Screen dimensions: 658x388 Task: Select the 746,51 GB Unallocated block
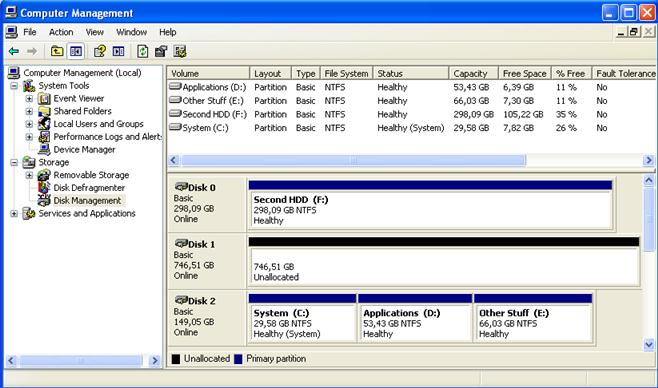(x=444, y=262)
